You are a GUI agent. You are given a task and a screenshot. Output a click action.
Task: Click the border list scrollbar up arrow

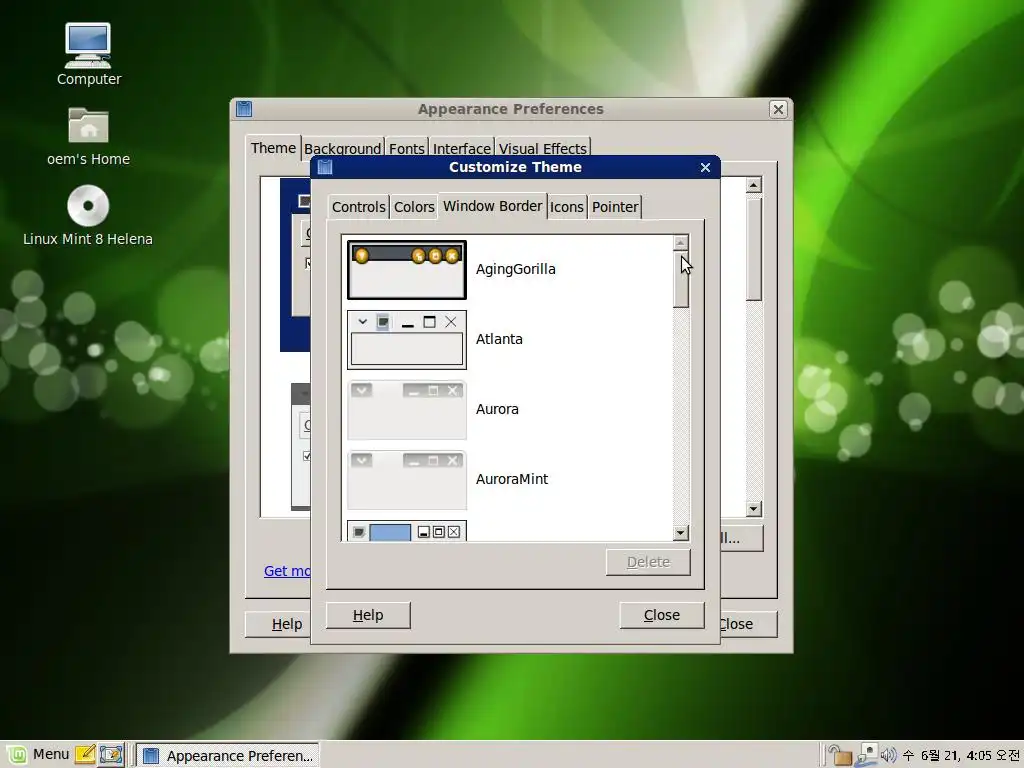click(680, 243)
